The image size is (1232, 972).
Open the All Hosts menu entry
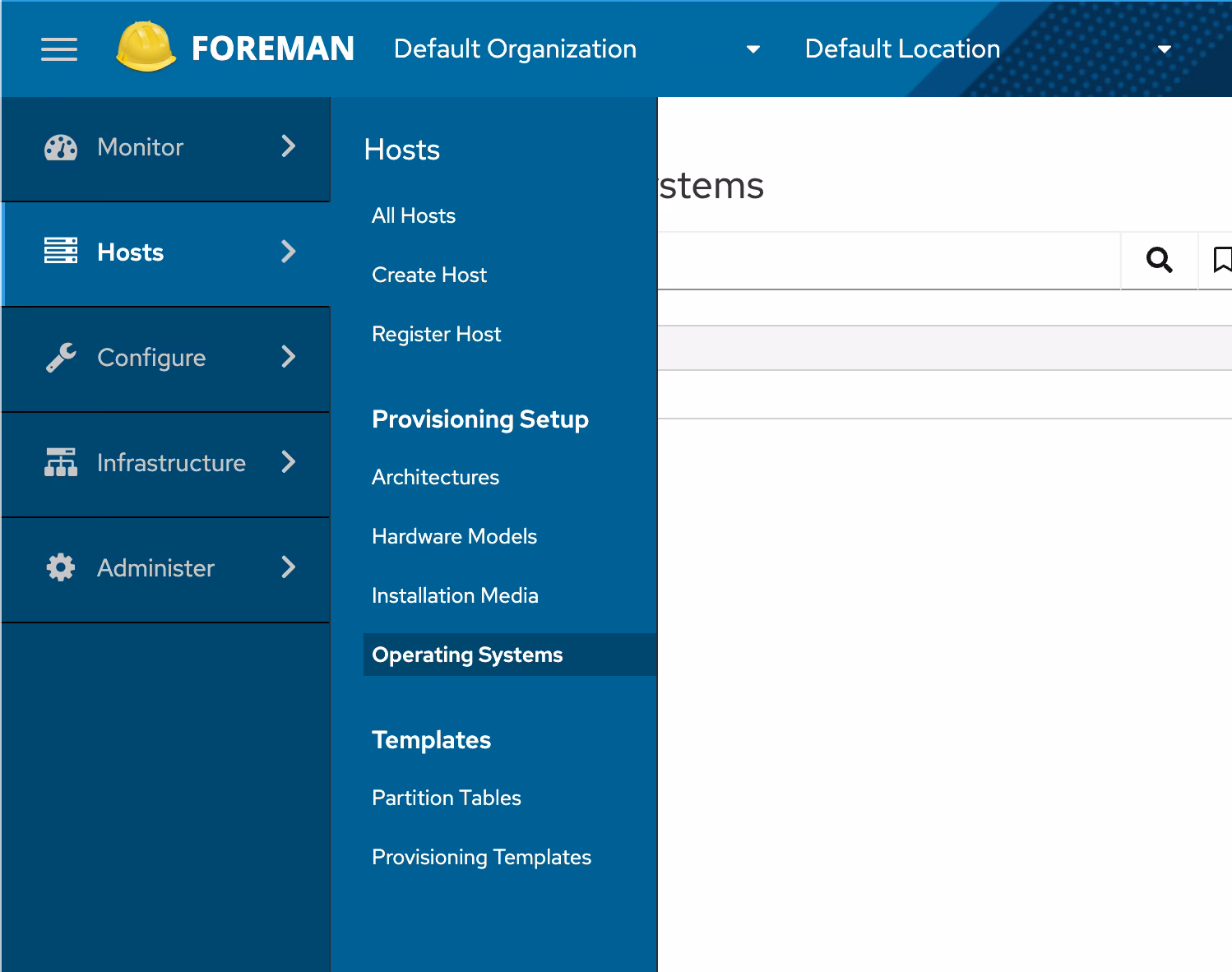click(413, 215)
